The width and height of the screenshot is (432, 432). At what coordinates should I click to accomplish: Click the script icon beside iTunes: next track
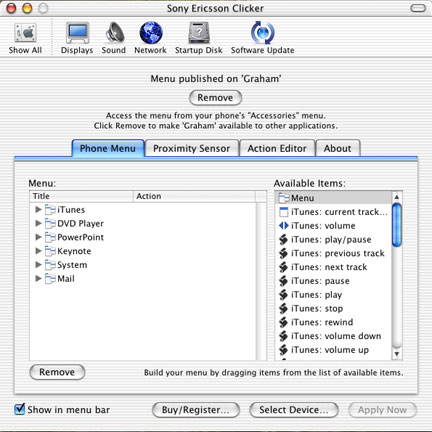pos(283,267)
